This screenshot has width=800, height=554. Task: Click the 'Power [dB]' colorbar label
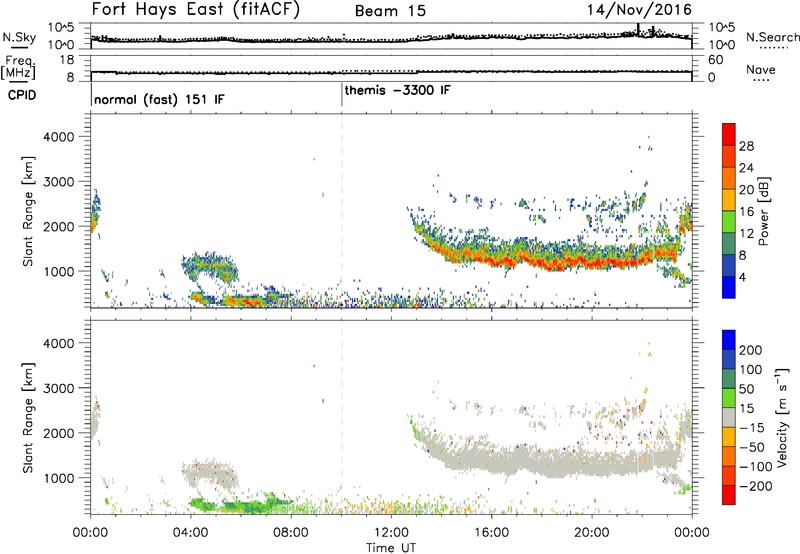(x=764, y=211)
